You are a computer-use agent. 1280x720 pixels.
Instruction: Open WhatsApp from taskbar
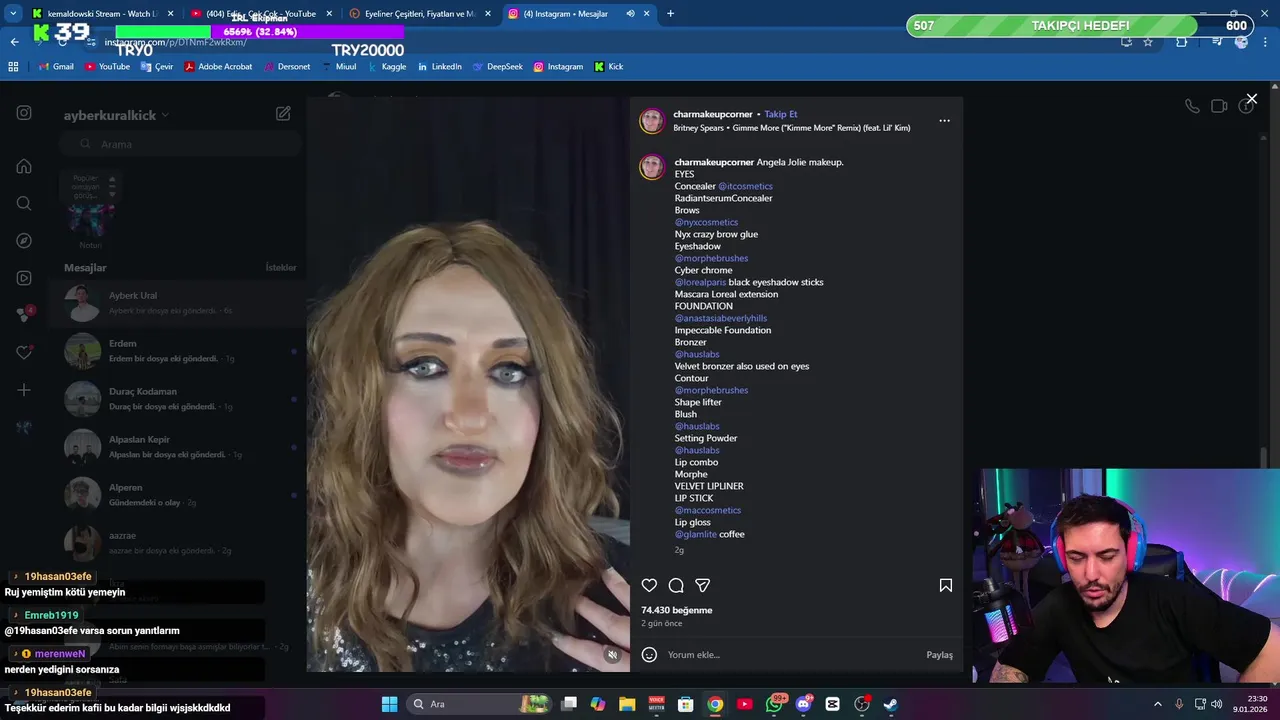[774, 704]
